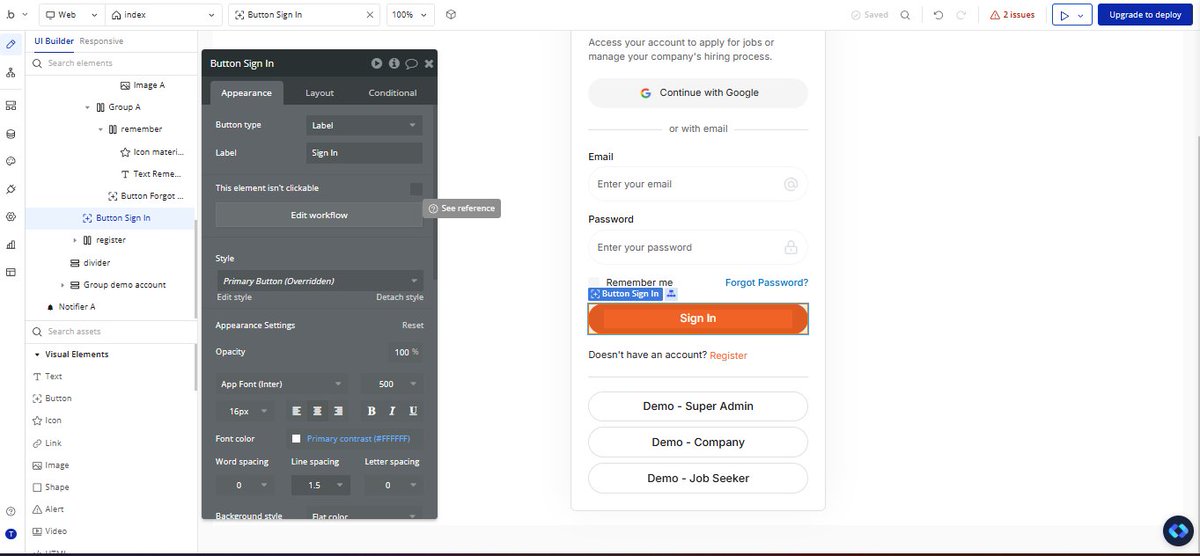Open the App Font (Inter) dropdown
Image resolution: width=1200 pixels, height=556 pixels.
(281, 384)
